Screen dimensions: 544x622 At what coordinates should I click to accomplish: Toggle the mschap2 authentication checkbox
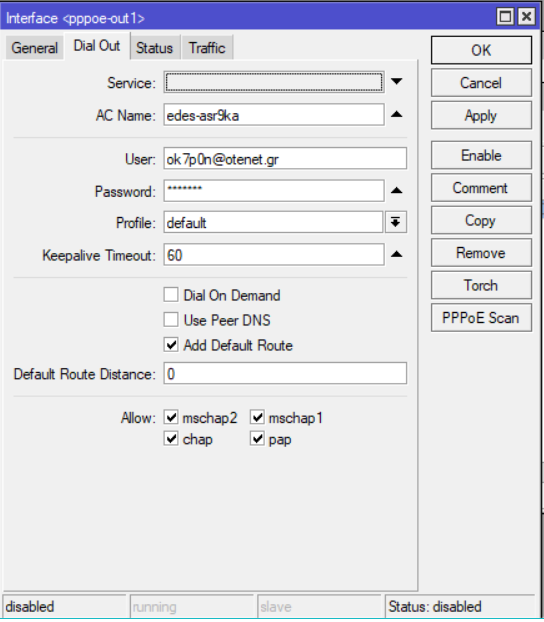click(x=171, y=417)
